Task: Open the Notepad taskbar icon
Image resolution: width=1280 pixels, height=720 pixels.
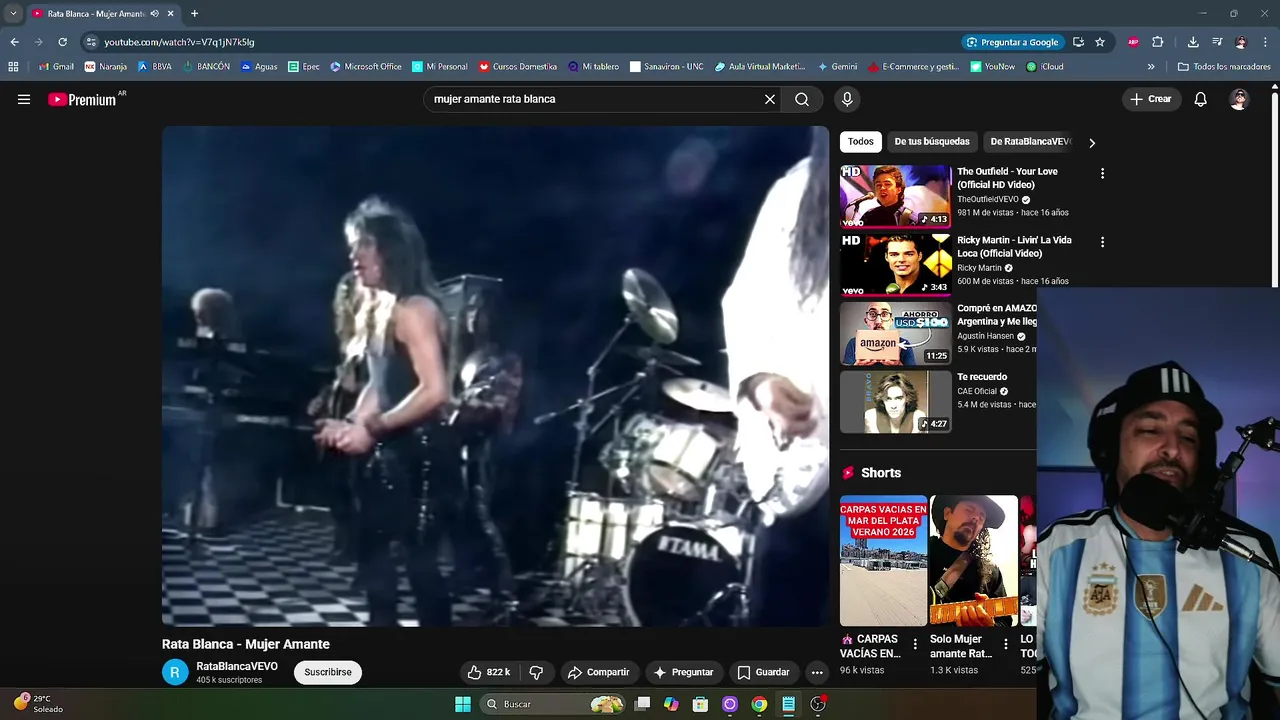Action: 788,704
